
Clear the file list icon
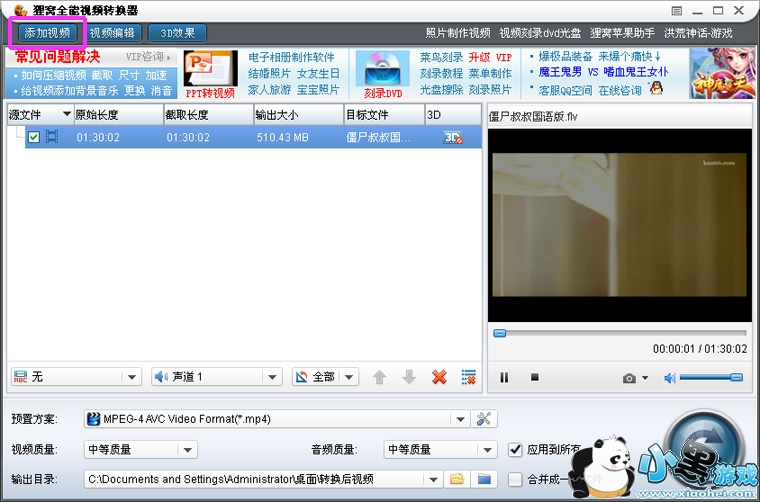[469, 376]
